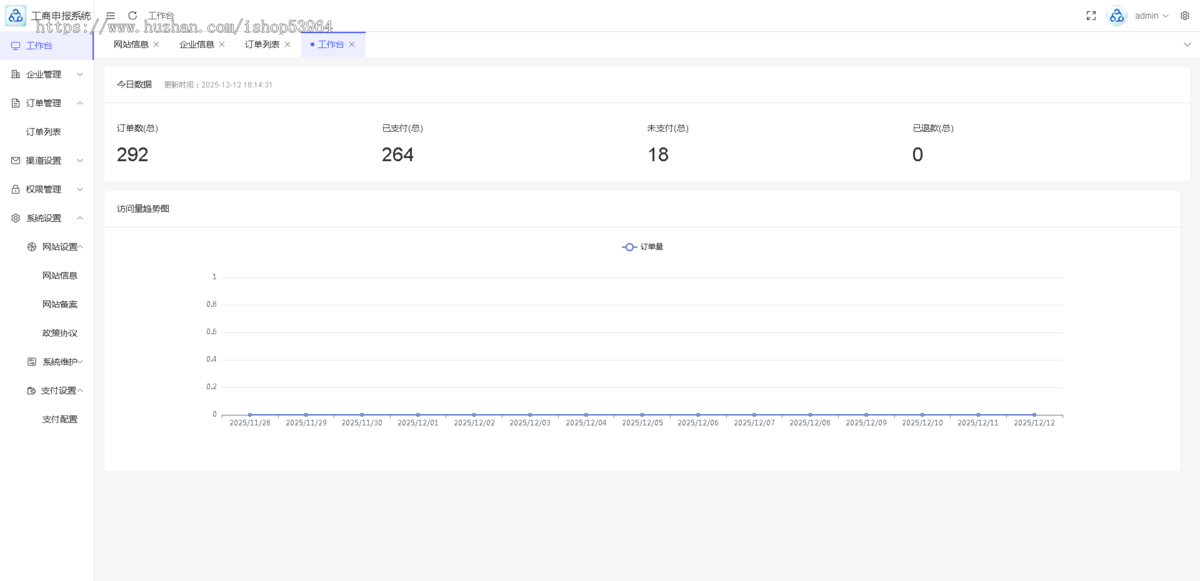Collapse the sidebar with the hamburger icon
Viewport: 1200px width, 581px height.
pos(111,16)
